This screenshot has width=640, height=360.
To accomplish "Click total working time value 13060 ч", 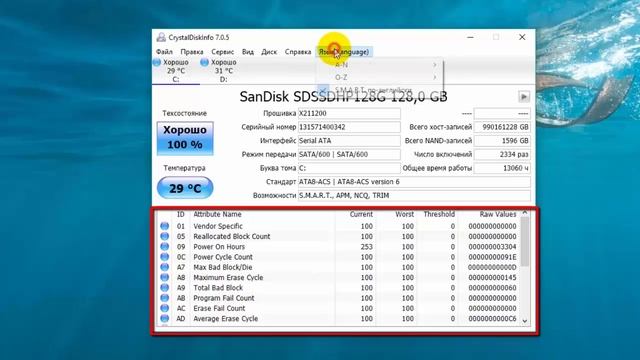I will 502,168.
